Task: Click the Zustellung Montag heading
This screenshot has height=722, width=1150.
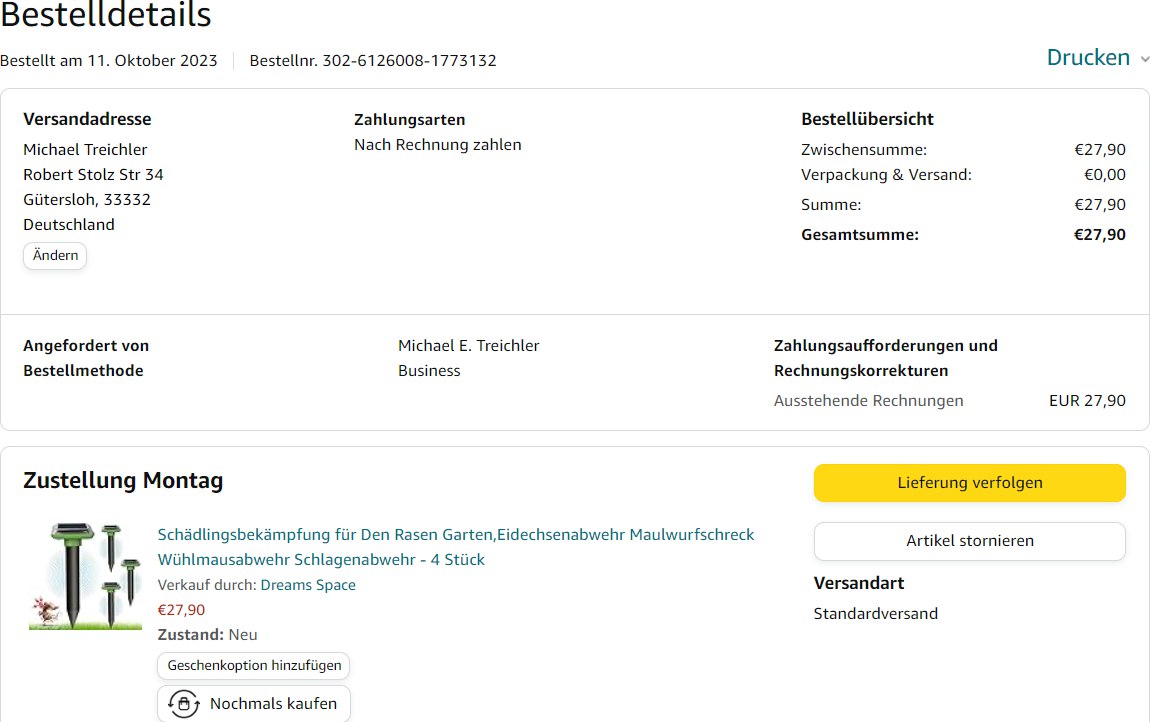Action: pos(123,481)
